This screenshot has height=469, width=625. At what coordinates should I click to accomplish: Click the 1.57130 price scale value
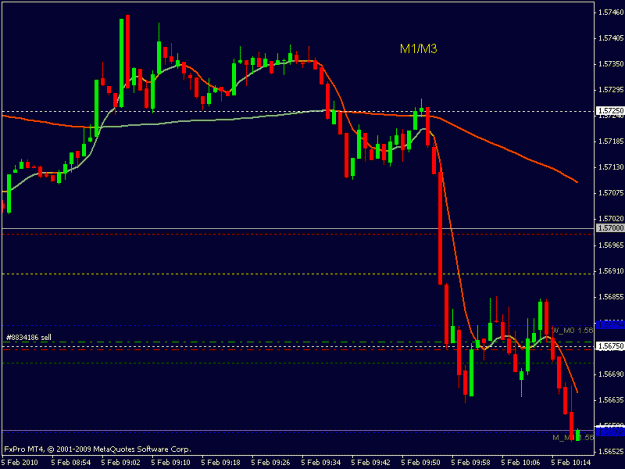[x=611, y=167]
